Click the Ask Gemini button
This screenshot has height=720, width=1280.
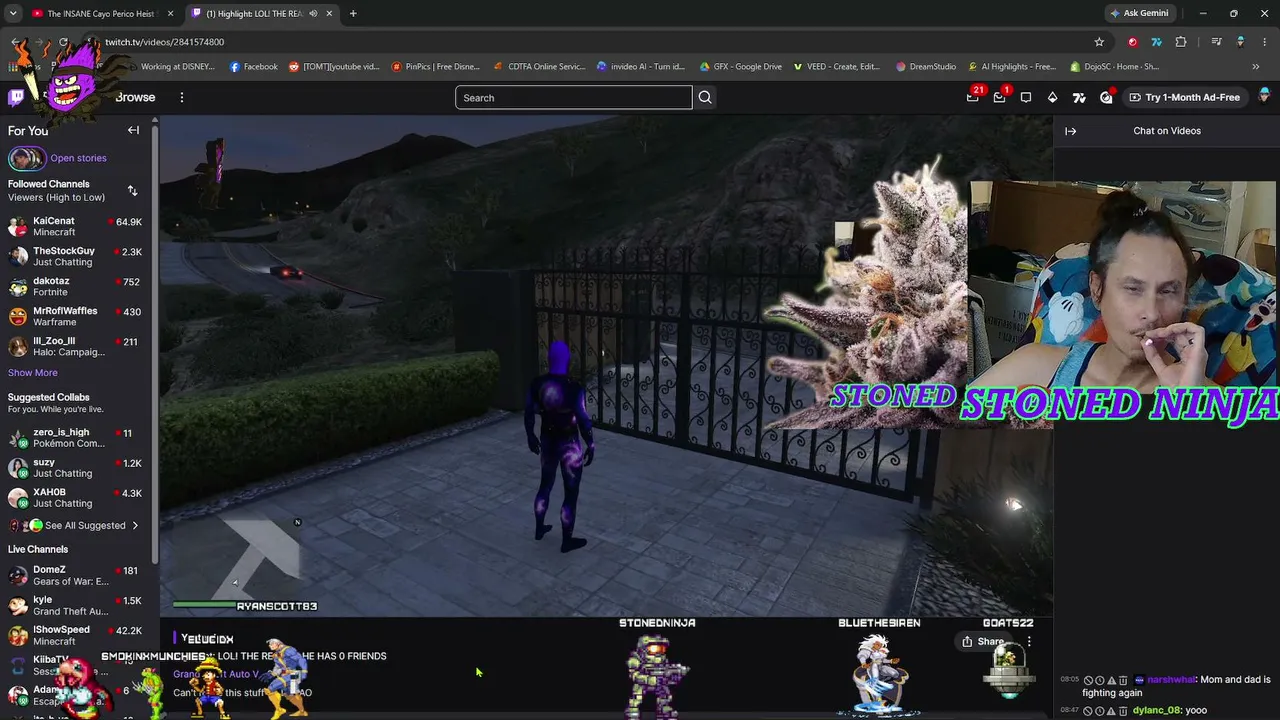click(x=1139, y=13)
